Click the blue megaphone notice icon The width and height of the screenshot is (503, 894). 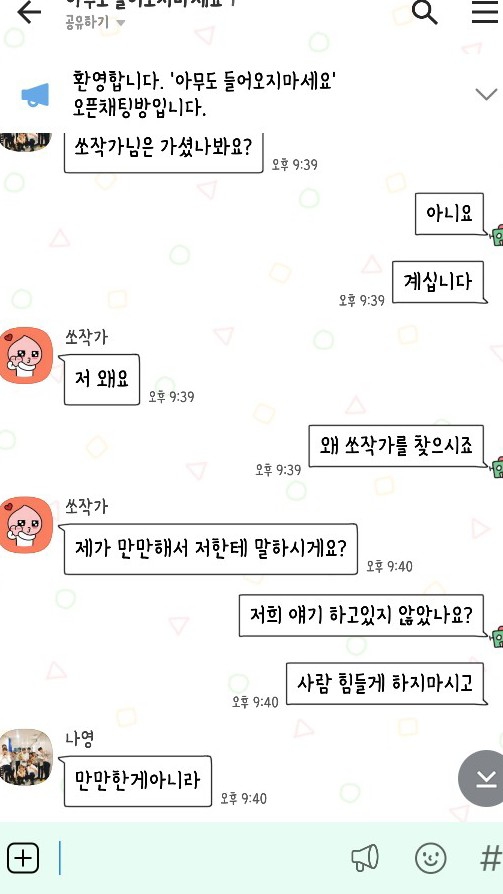pos(35,95)
